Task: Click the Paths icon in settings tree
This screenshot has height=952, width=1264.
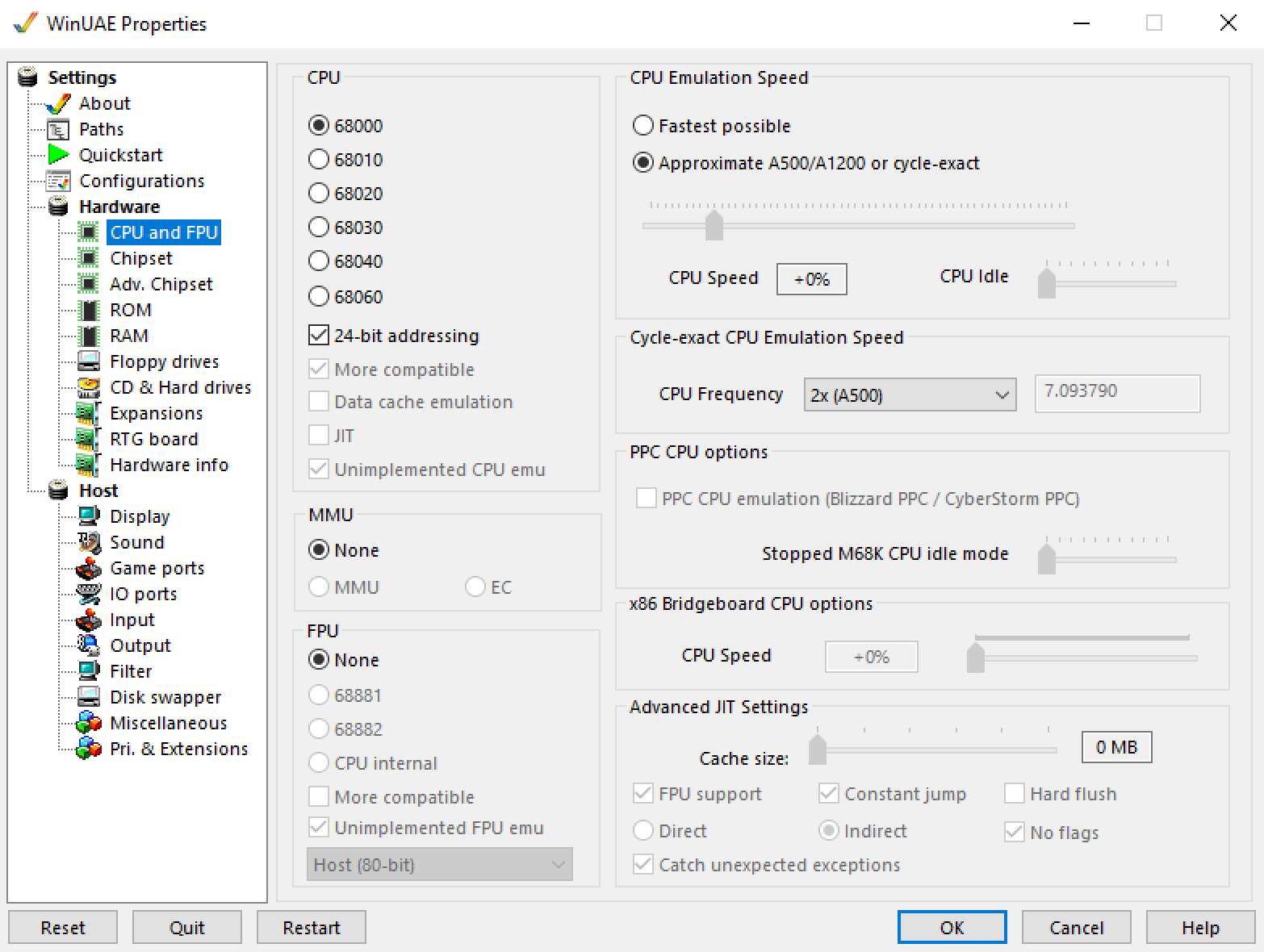Action: (x=58, y=130)
